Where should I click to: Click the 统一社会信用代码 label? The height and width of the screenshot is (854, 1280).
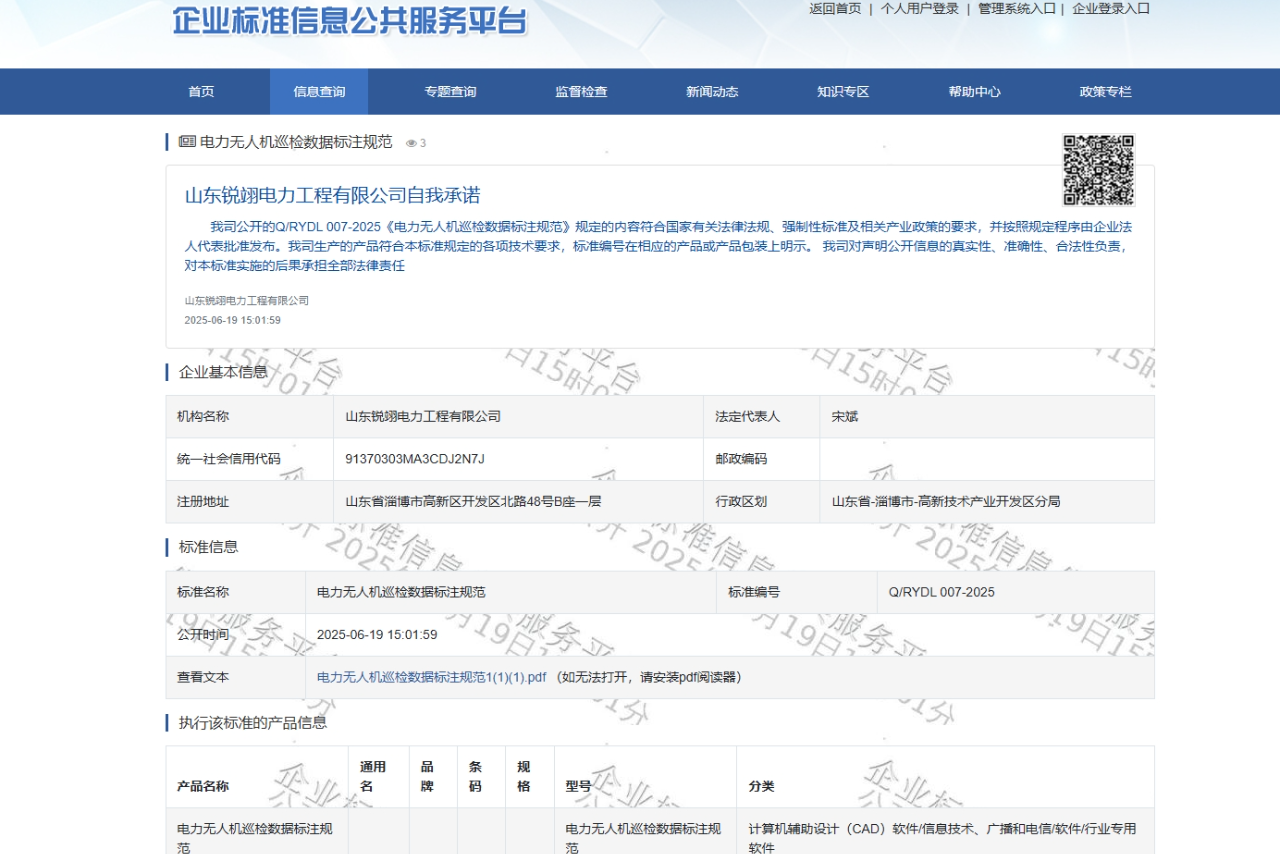(x=229, y=459)
